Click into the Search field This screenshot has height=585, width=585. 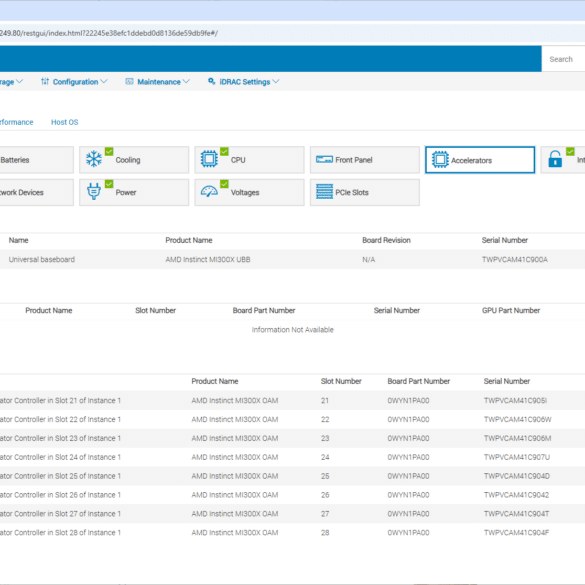click(563, 59)
